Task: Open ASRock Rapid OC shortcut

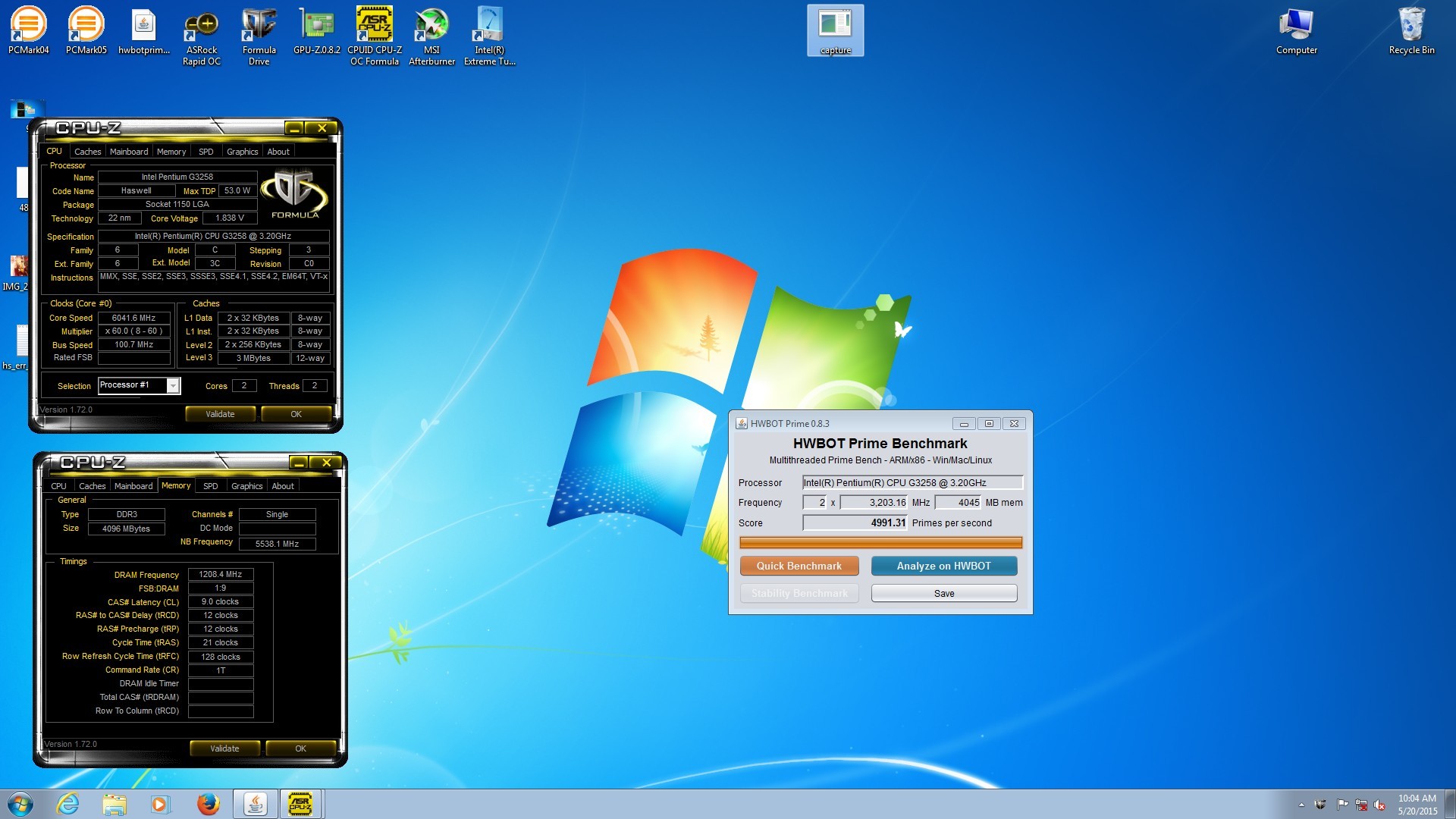Action: (202, 36)
